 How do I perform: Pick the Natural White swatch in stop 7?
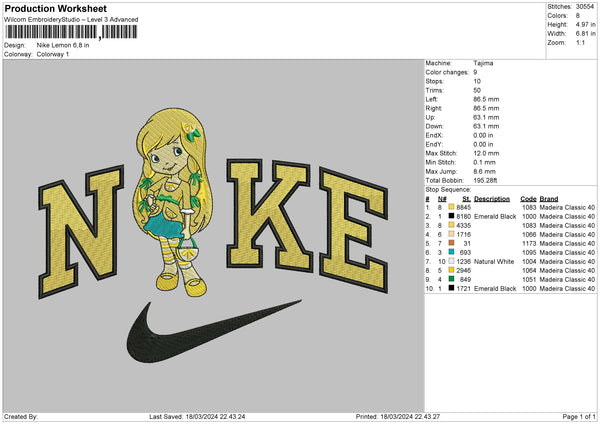(x=452, y=261)
